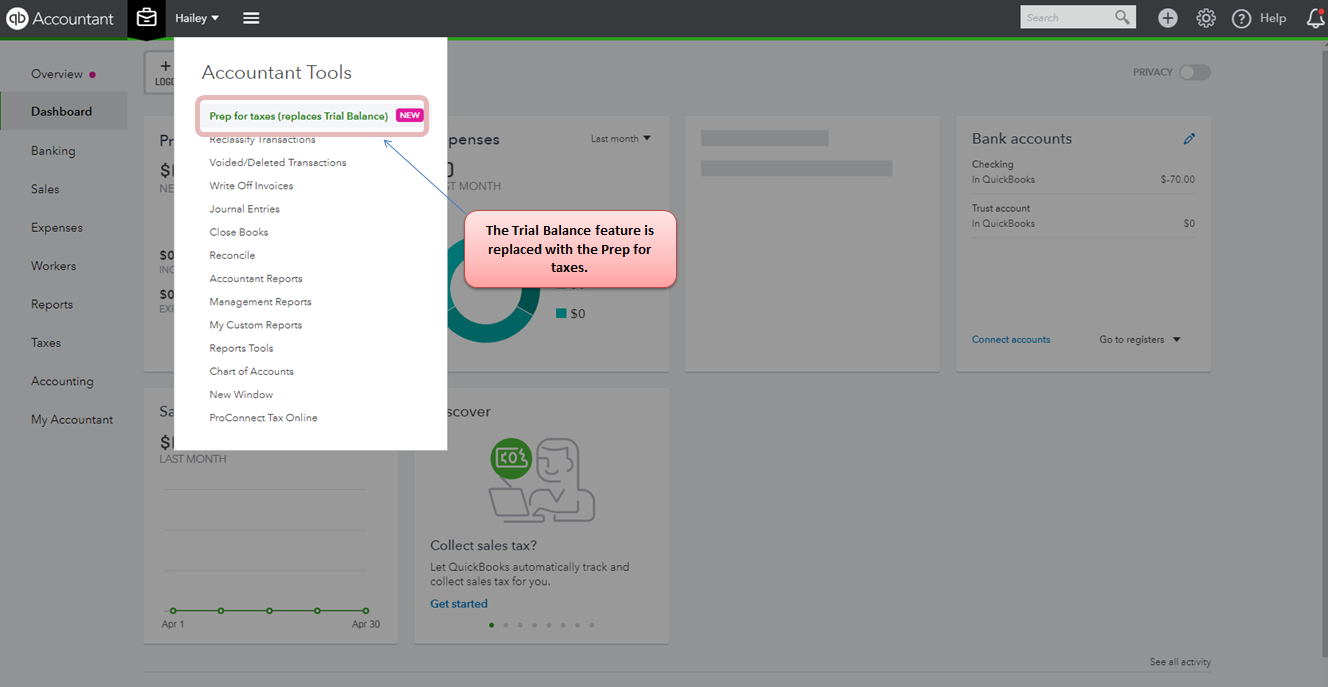Open Journal Entries tool
1328x687 pixels.
(244, 209)
